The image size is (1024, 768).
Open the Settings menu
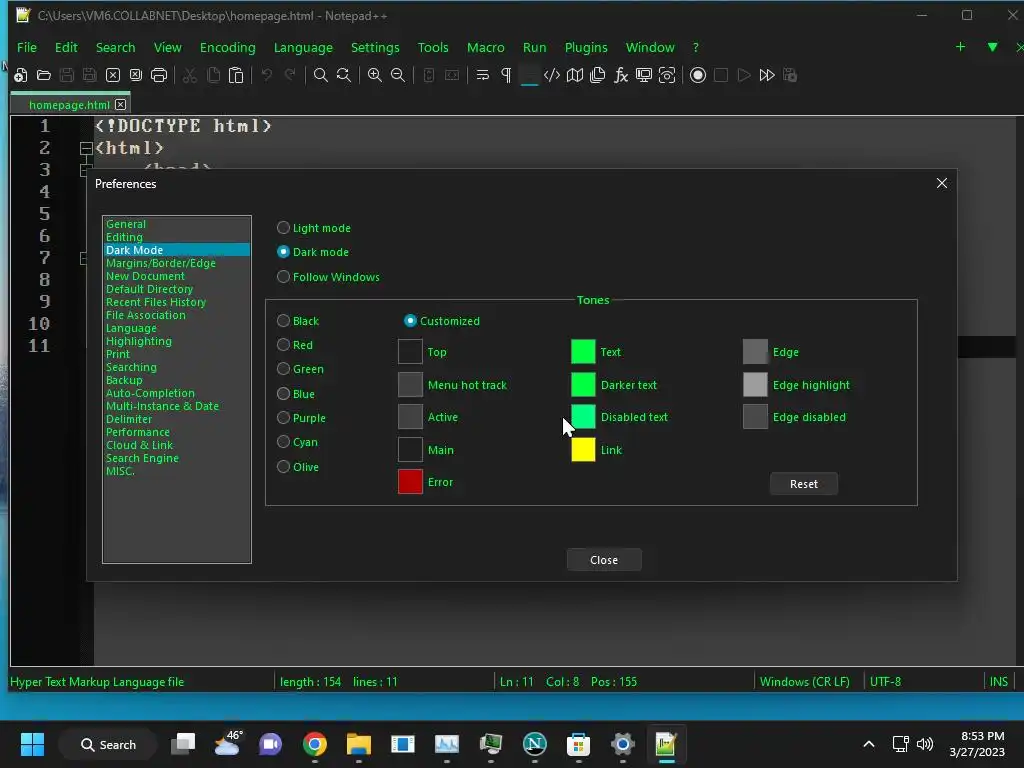(375, 47)
